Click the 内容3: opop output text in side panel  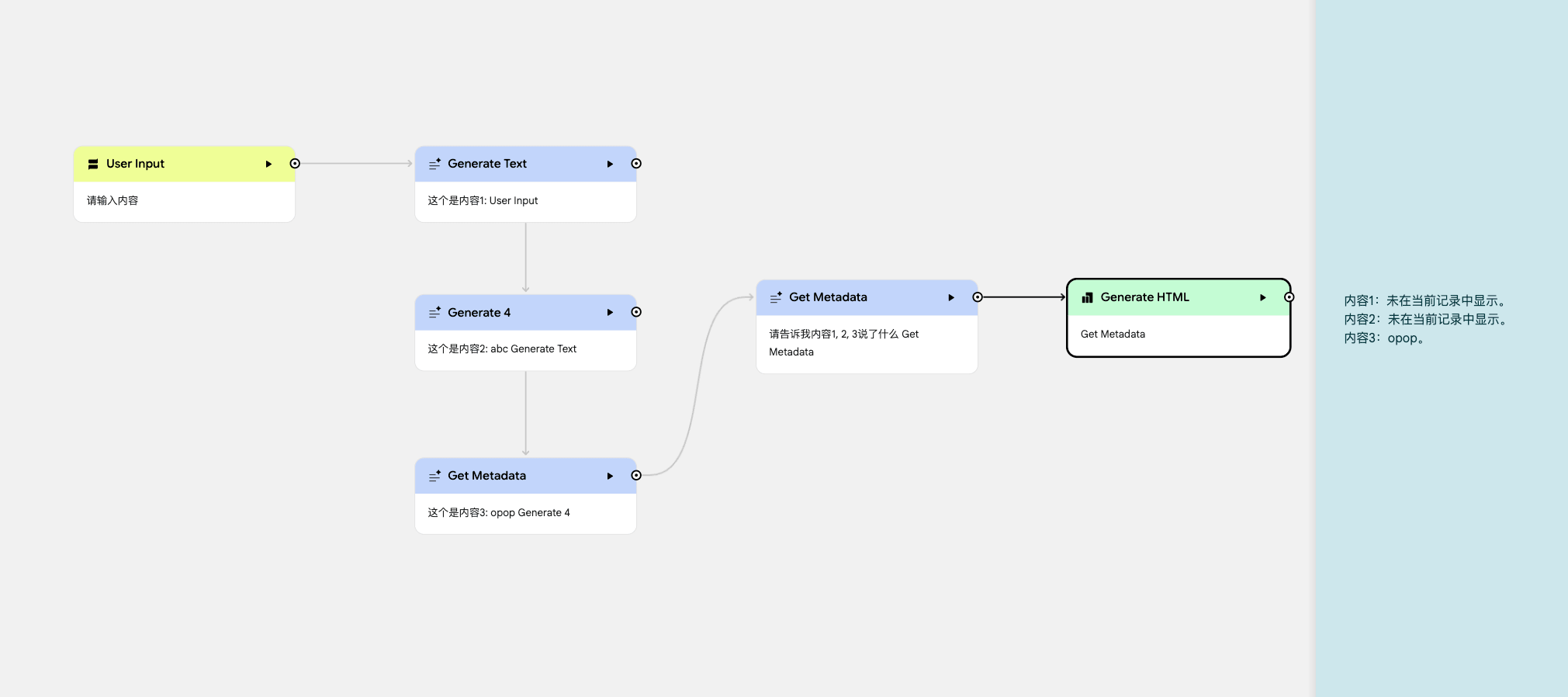[1385, 338]
